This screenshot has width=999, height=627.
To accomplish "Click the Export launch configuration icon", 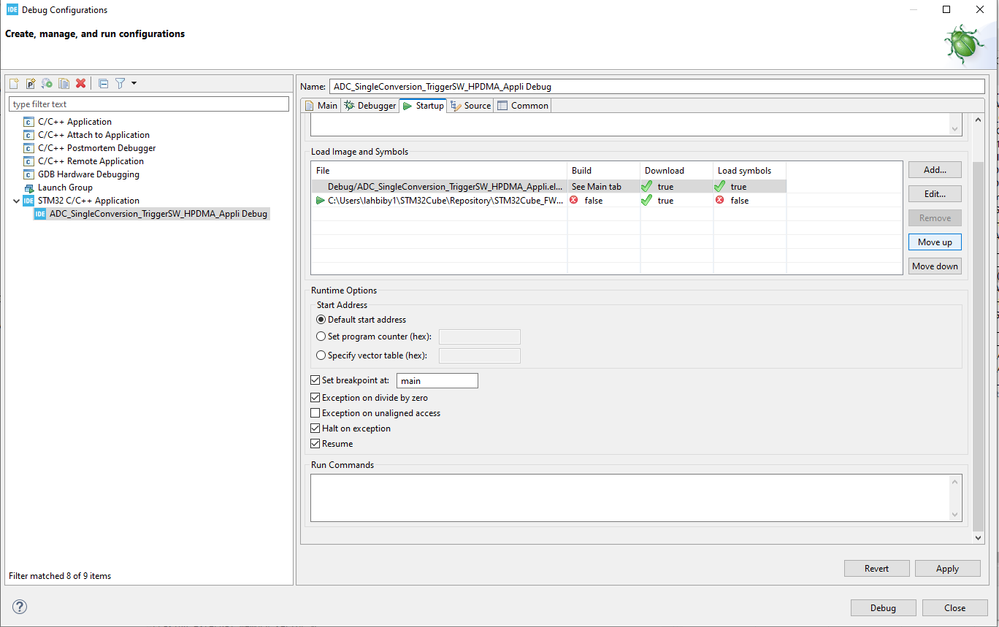I will (47, 83).
